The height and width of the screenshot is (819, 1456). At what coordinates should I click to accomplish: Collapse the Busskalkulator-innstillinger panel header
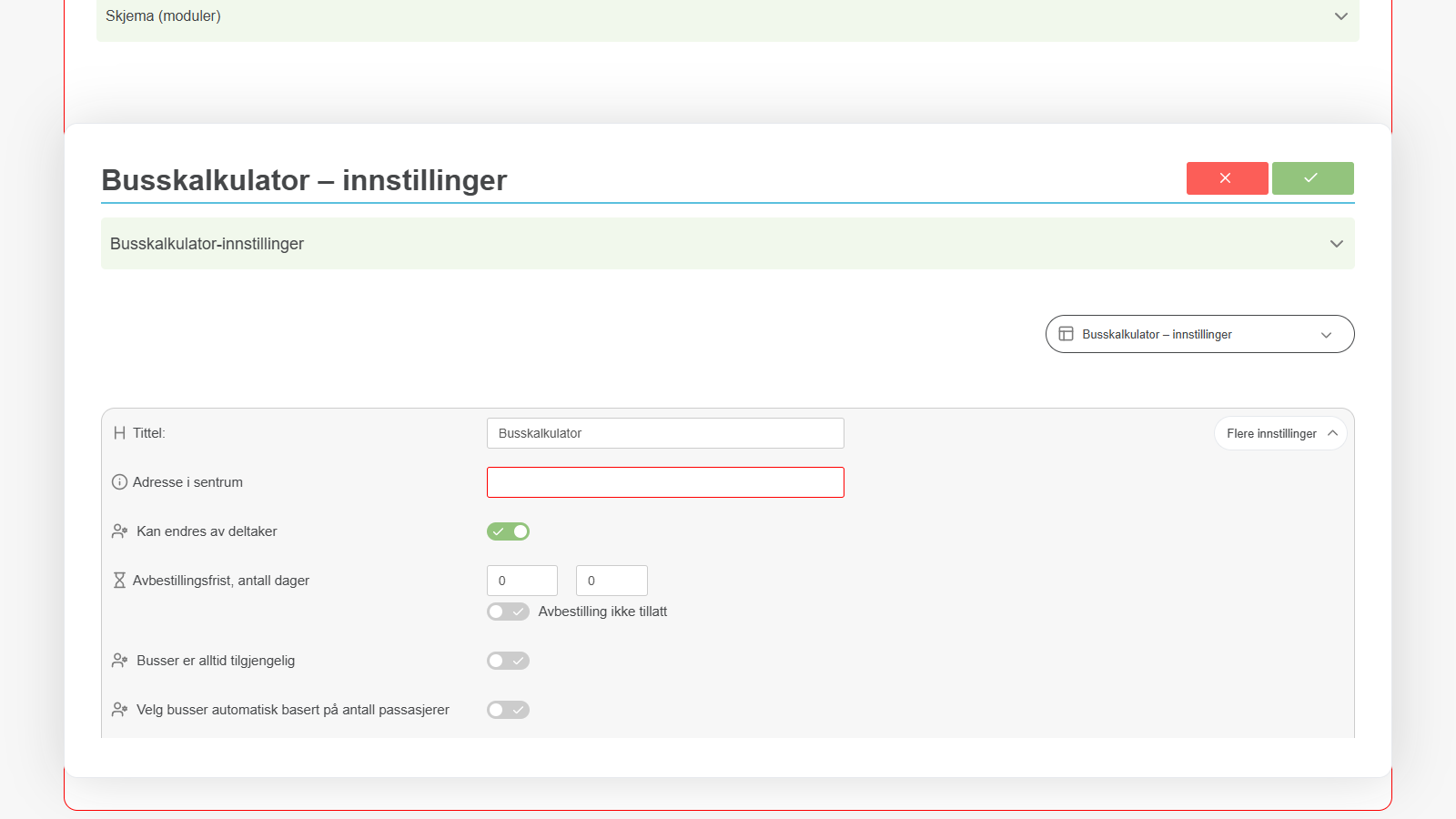728,244
